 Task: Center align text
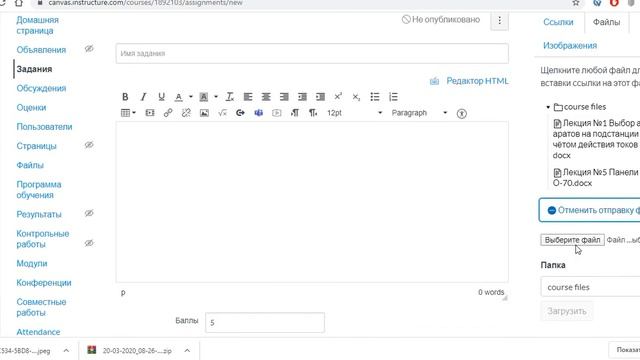tap(266, 97)
